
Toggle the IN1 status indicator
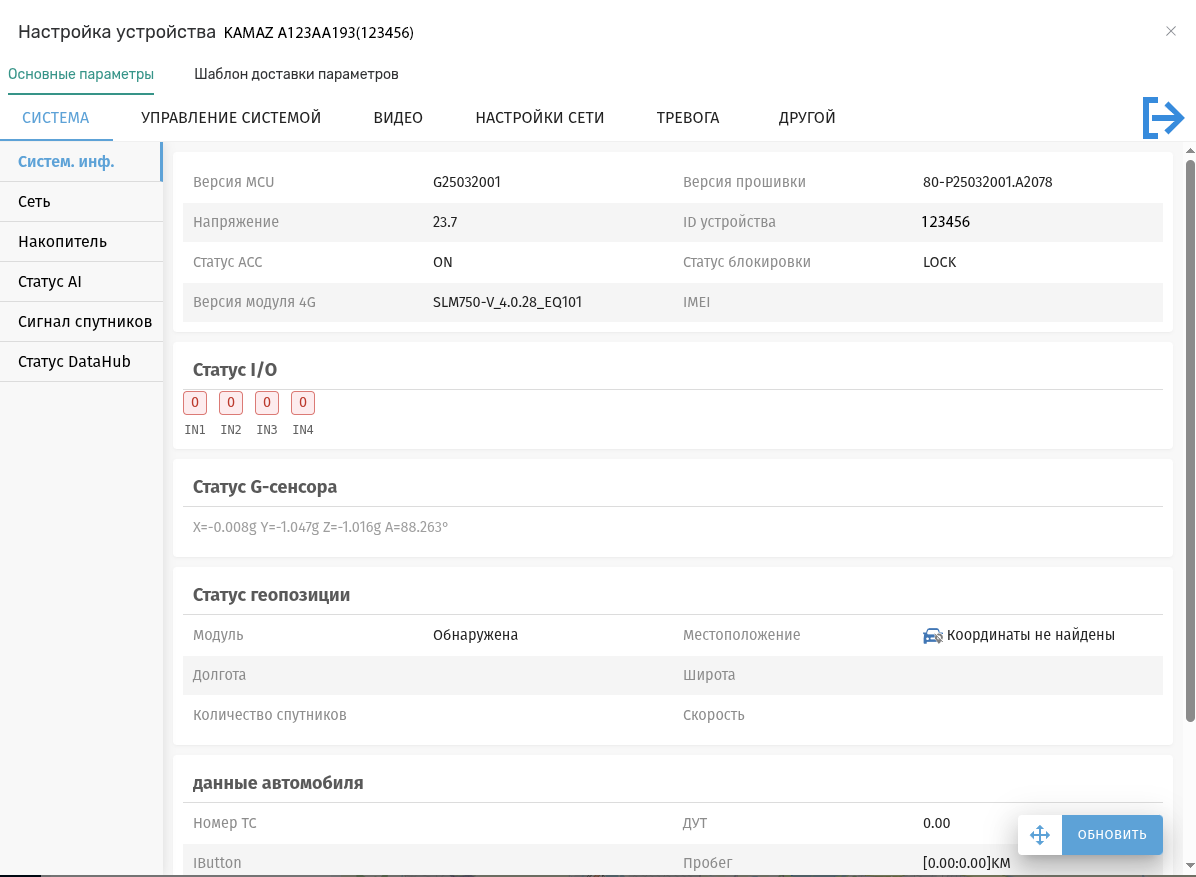195,403
